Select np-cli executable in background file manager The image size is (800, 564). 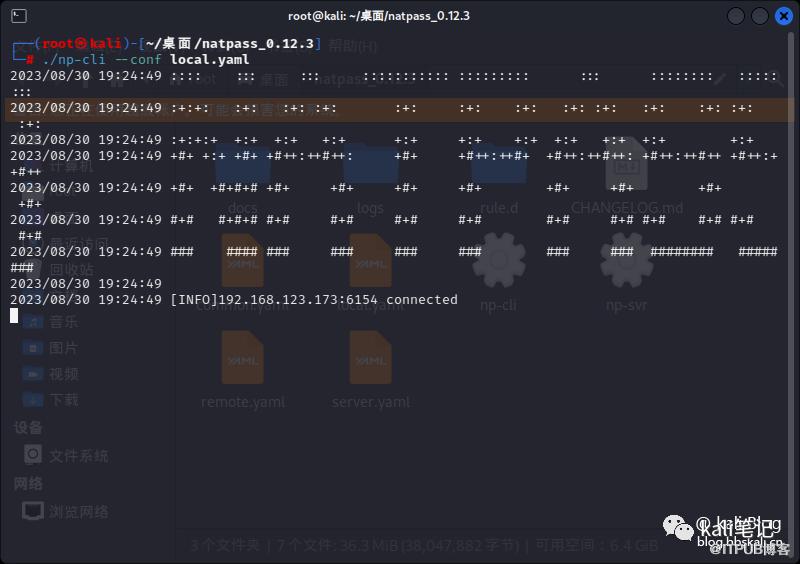tap(498, 273)
